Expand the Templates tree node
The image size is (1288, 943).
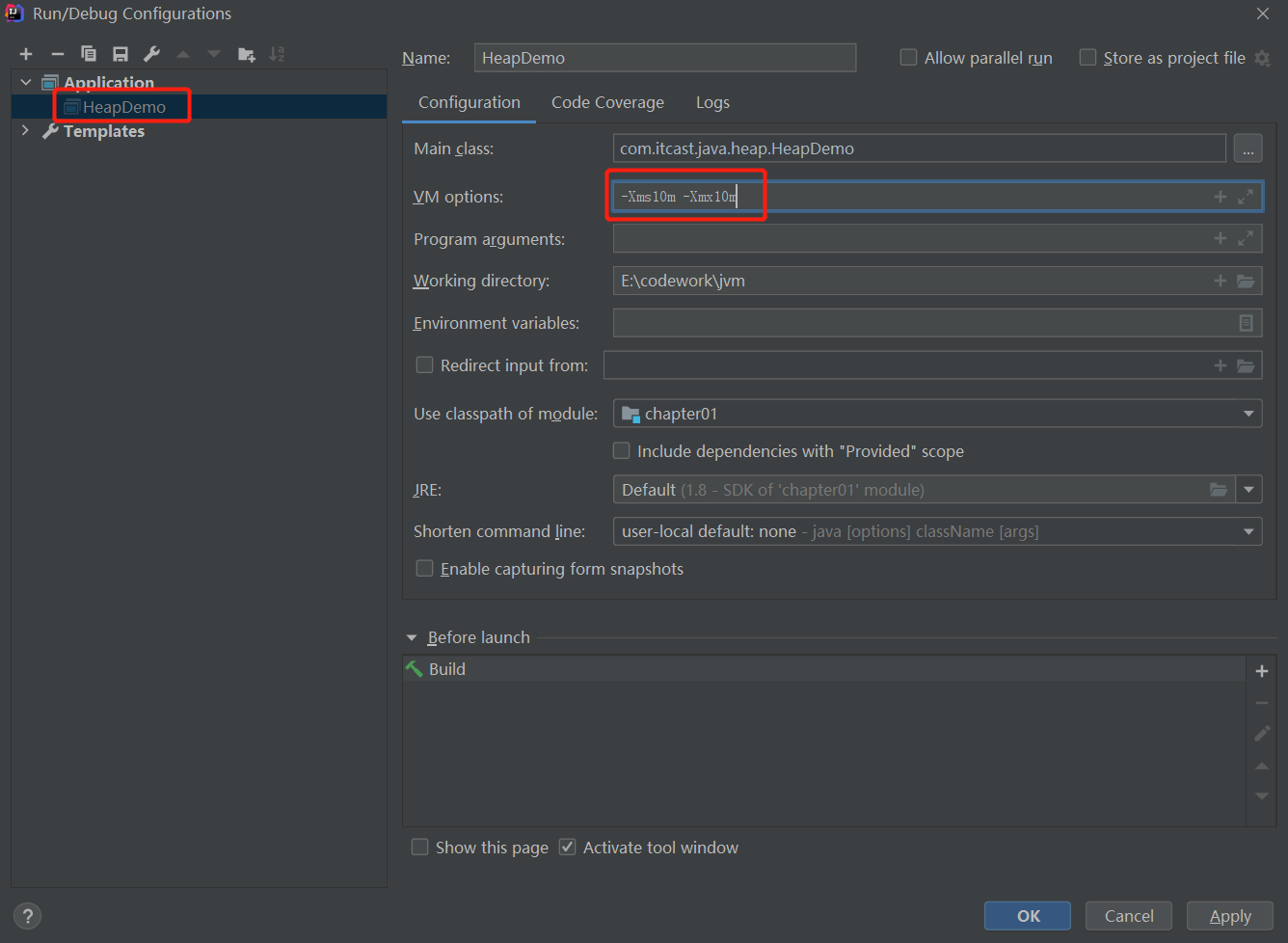pyautogui.click(x=25, y=131)
